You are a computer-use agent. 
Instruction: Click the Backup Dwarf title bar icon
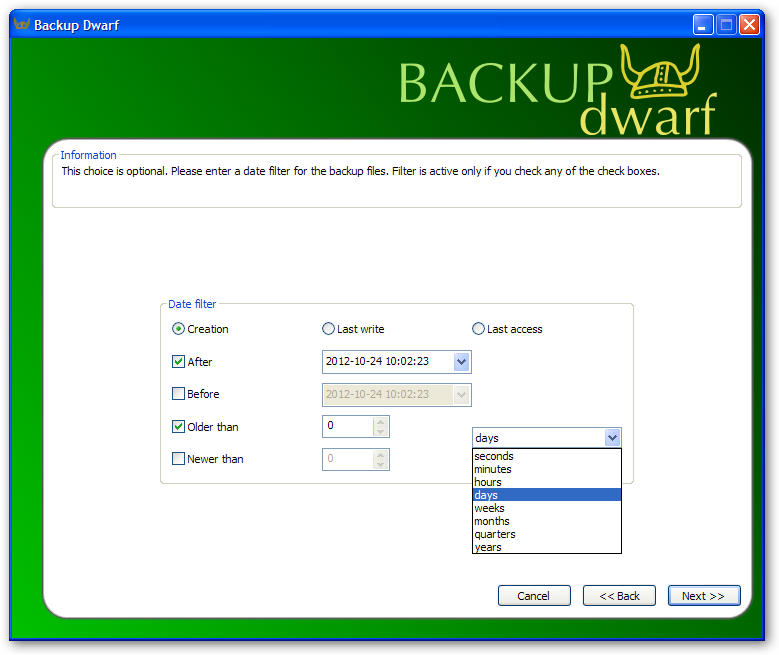click(x=22, y=24)
